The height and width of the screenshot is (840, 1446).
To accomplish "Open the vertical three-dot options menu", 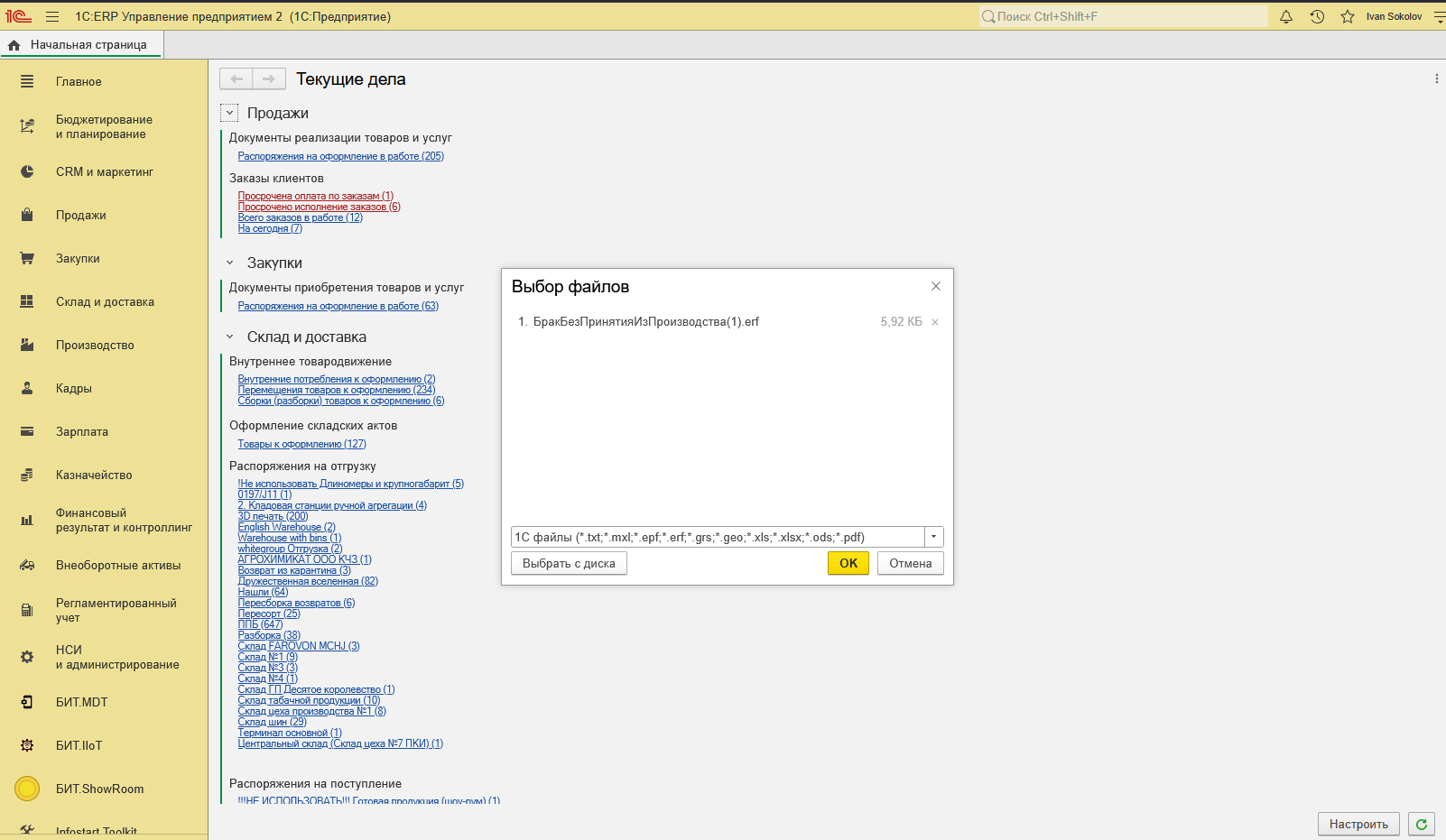I will click(1436, 79).
